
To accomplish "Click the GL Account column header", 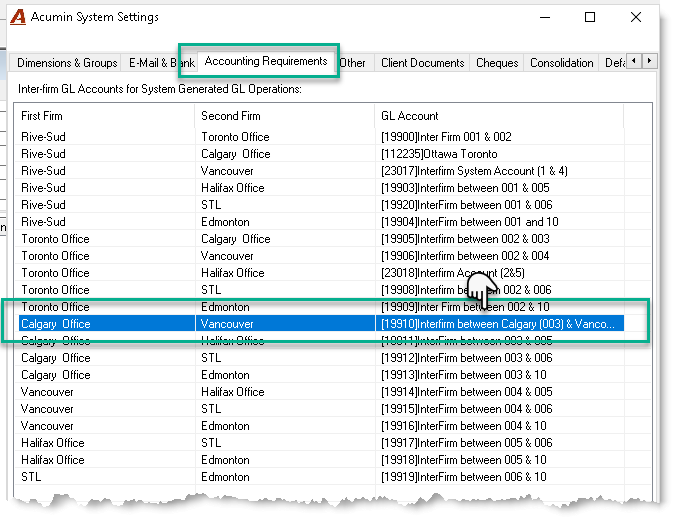I will click(499, 116).
